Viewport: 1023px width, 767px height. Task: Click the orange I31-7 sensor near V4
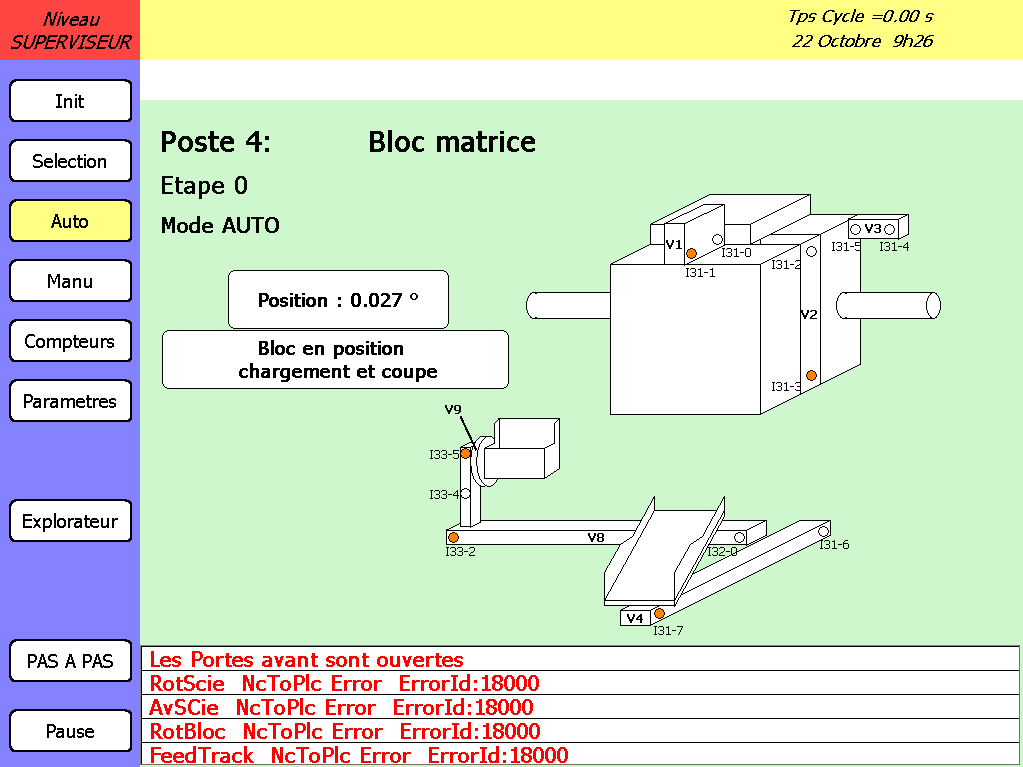(x=659, y=613)
